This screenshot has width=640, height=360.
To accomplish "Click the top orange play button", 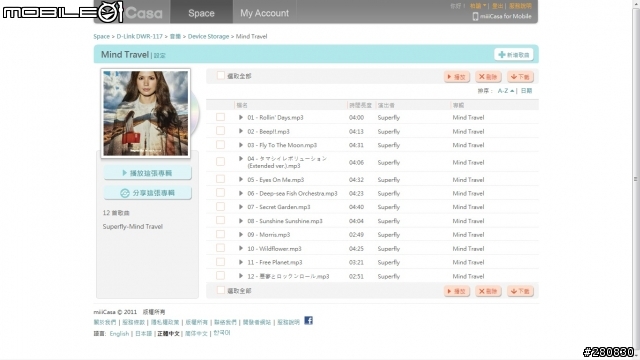I will (x=457, y=77).
